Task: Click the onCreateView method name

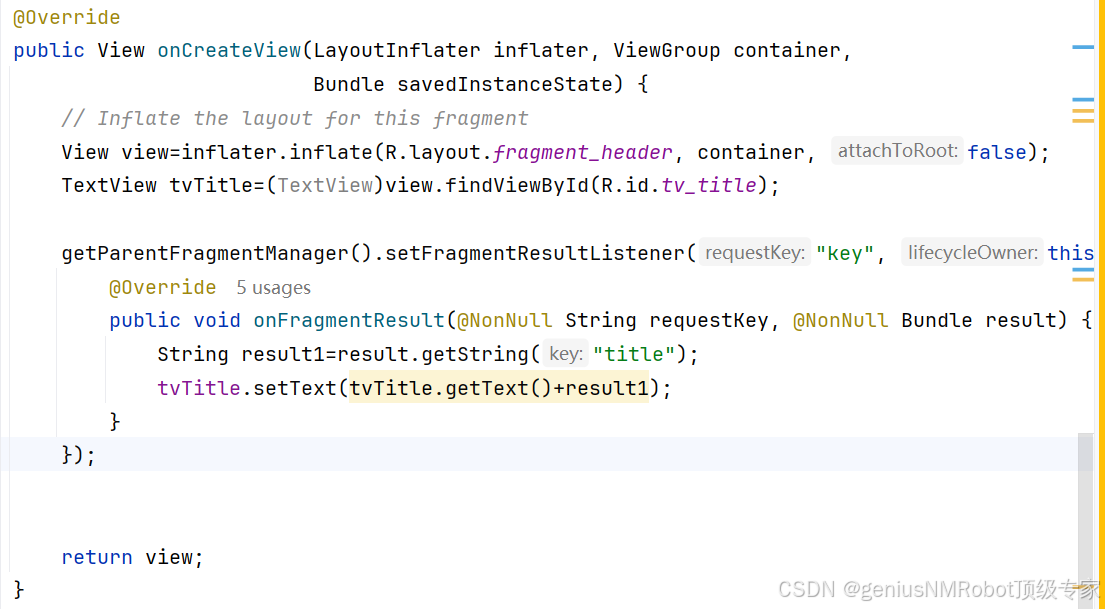Action: [x=229, y=50]
